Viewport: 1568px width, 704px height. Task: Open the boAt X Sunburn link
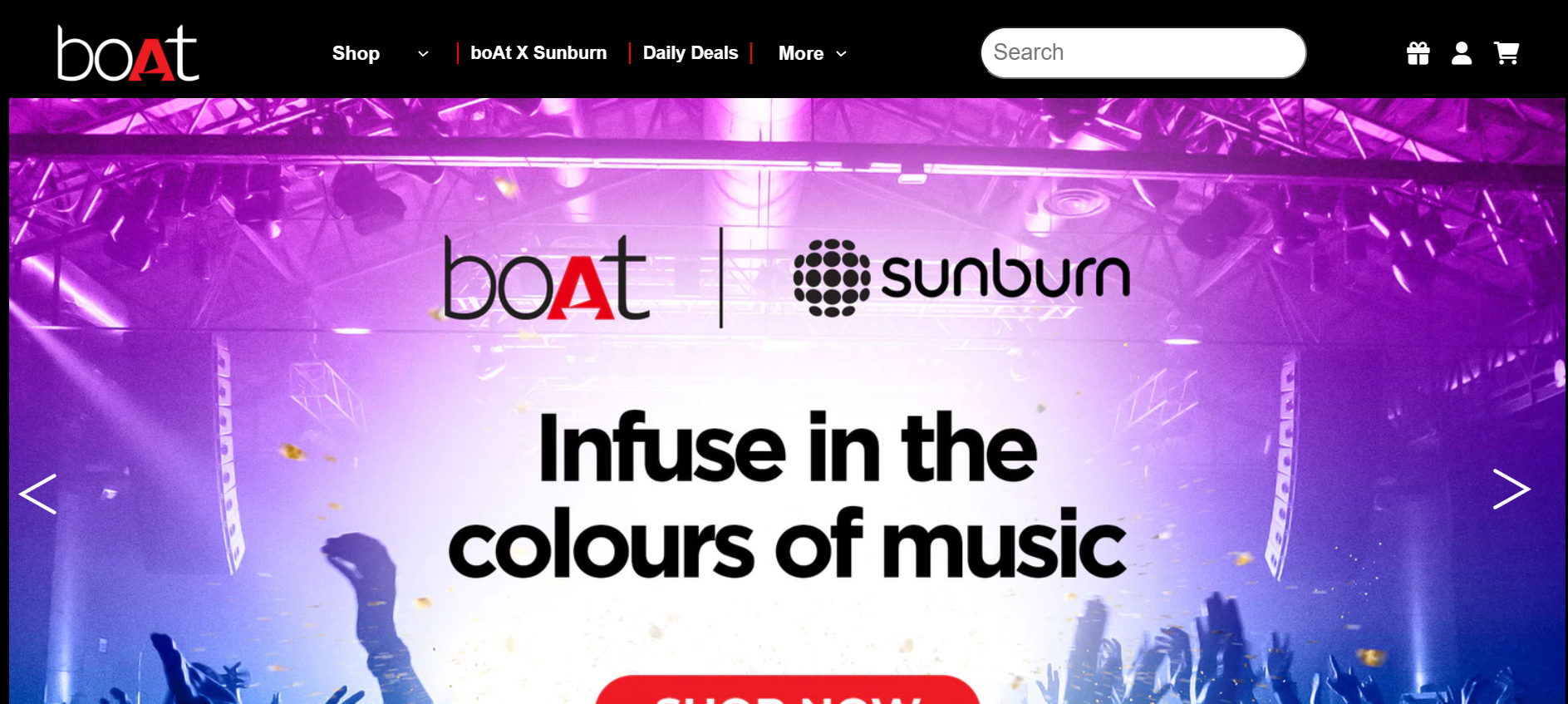(x=538, y=53)
